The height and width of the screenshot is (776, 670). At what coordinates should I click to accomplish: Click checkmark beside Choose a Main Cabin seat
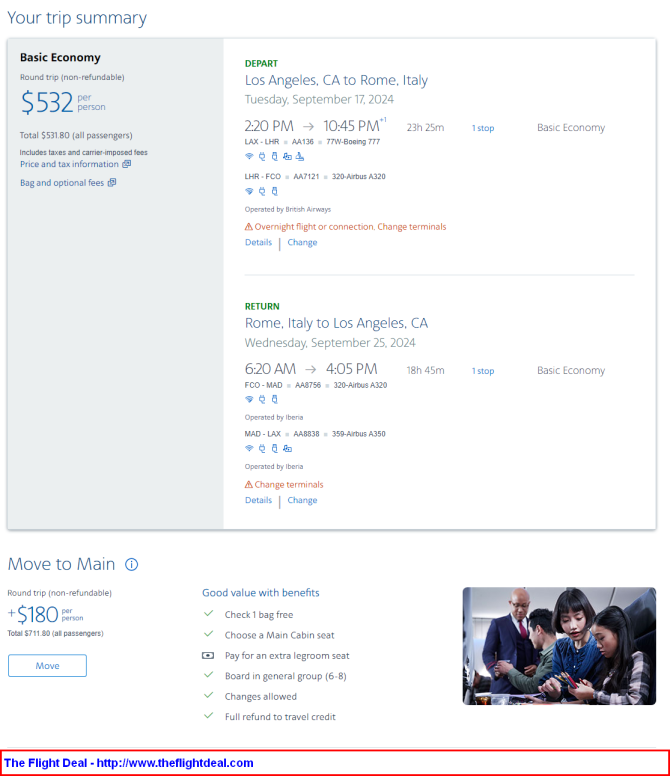208,634
